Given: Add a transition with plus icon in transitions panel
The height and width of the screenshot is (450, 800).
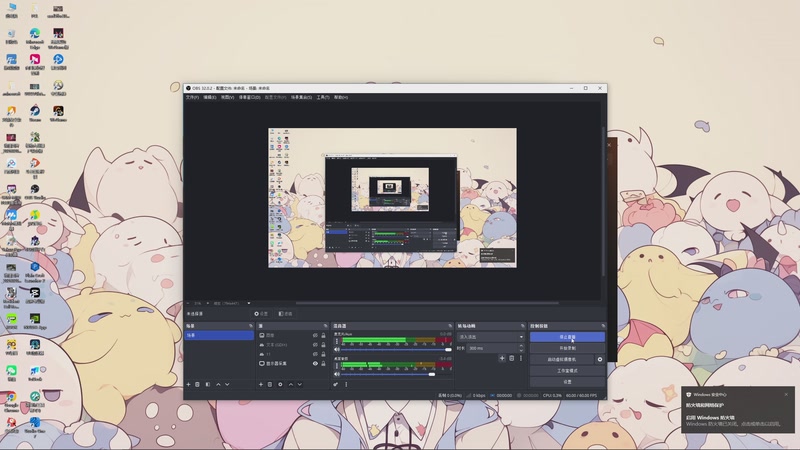Looking at the screenshot, I should [x=502, y=358].
